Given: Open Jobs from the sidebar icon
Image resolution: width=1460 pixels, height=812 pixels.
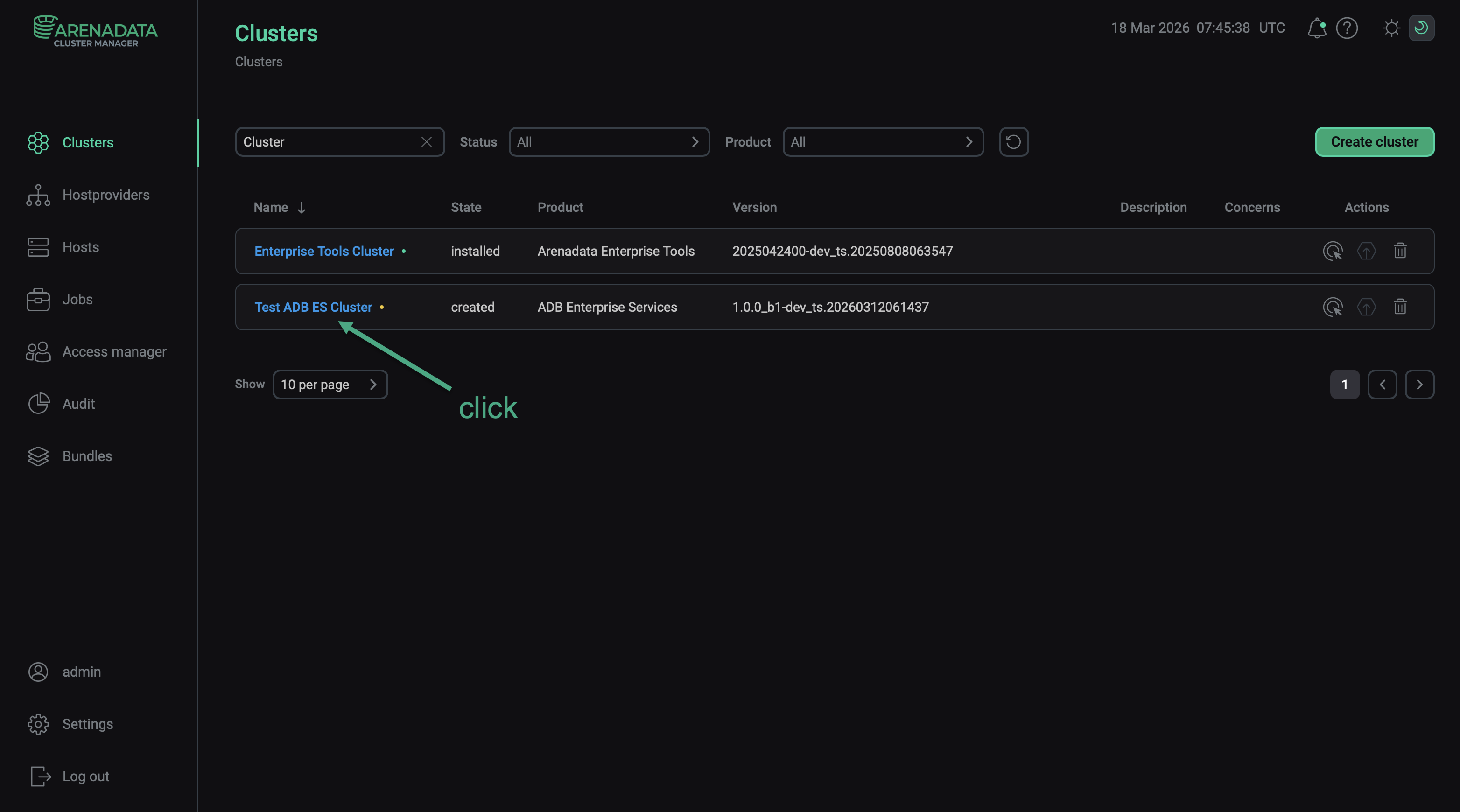Looking at the screenshot, I should (38, 299).
